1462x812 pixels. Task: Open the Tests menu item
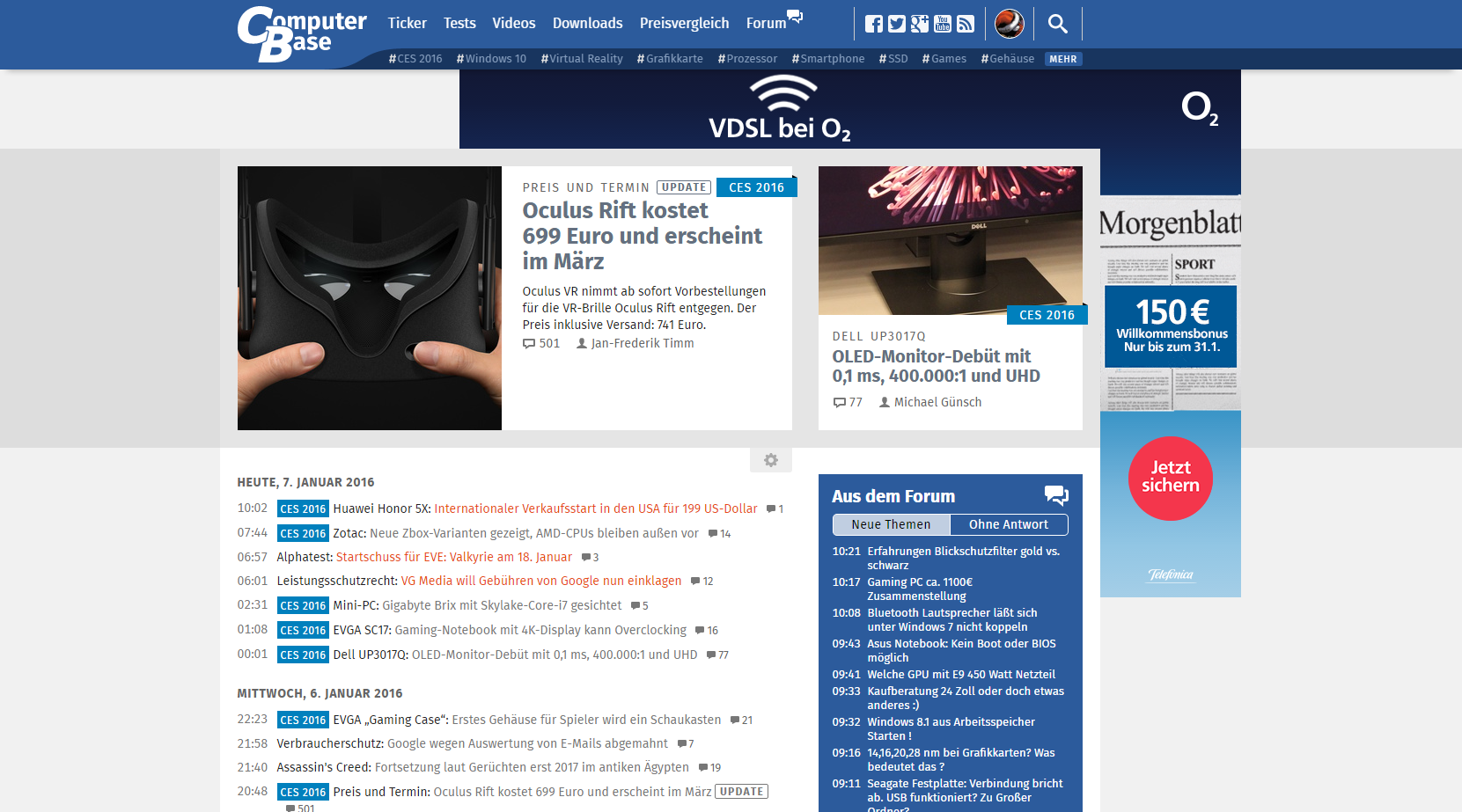coord(459,23)
